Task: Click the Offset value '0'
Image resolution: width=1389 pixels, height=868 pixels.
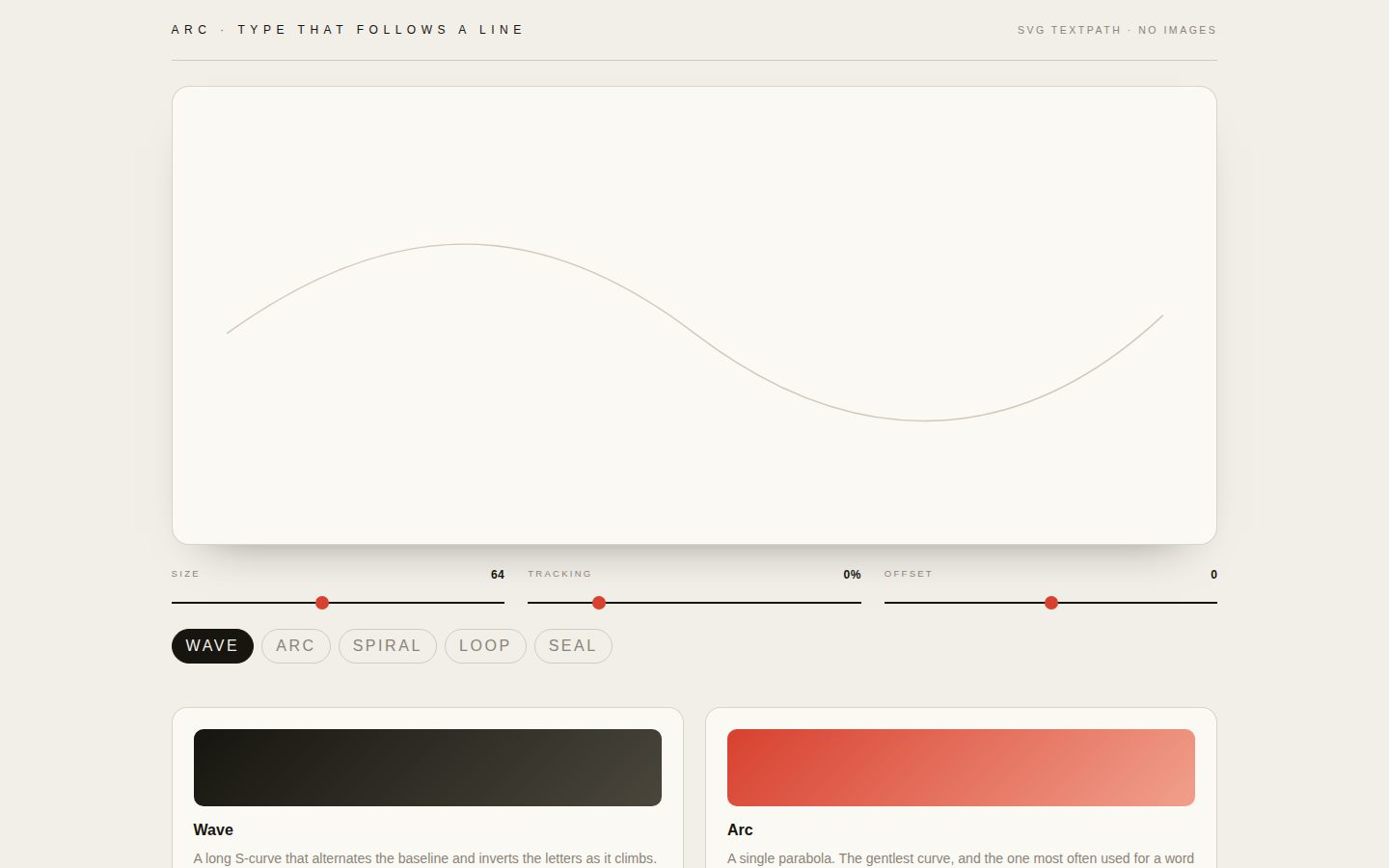Action: (x=1213, y=575)
